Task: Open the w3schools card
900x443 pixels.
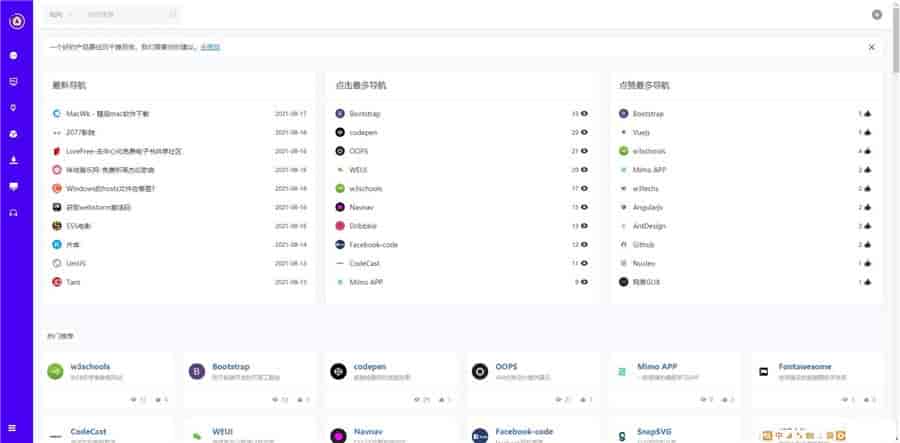Action: pyautogui.click(x=108, y=380)
